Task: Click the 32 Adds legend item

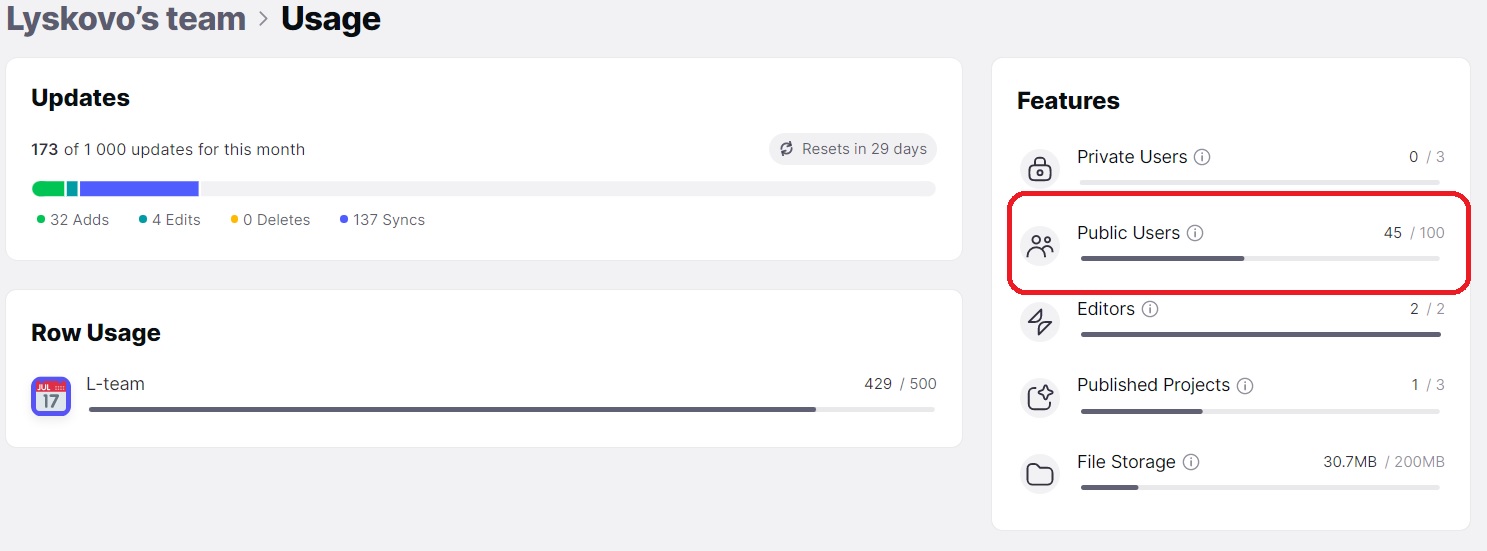Action: 73,220
